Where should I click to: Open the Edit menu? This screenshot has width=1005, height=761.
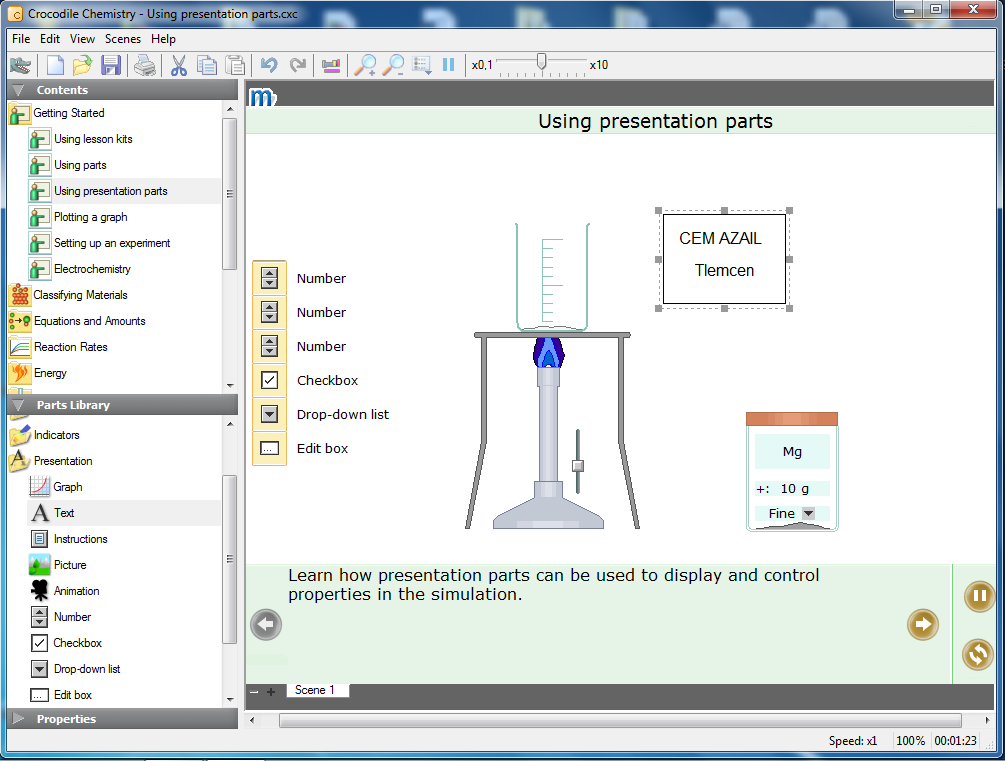click(x=50, y=38)
